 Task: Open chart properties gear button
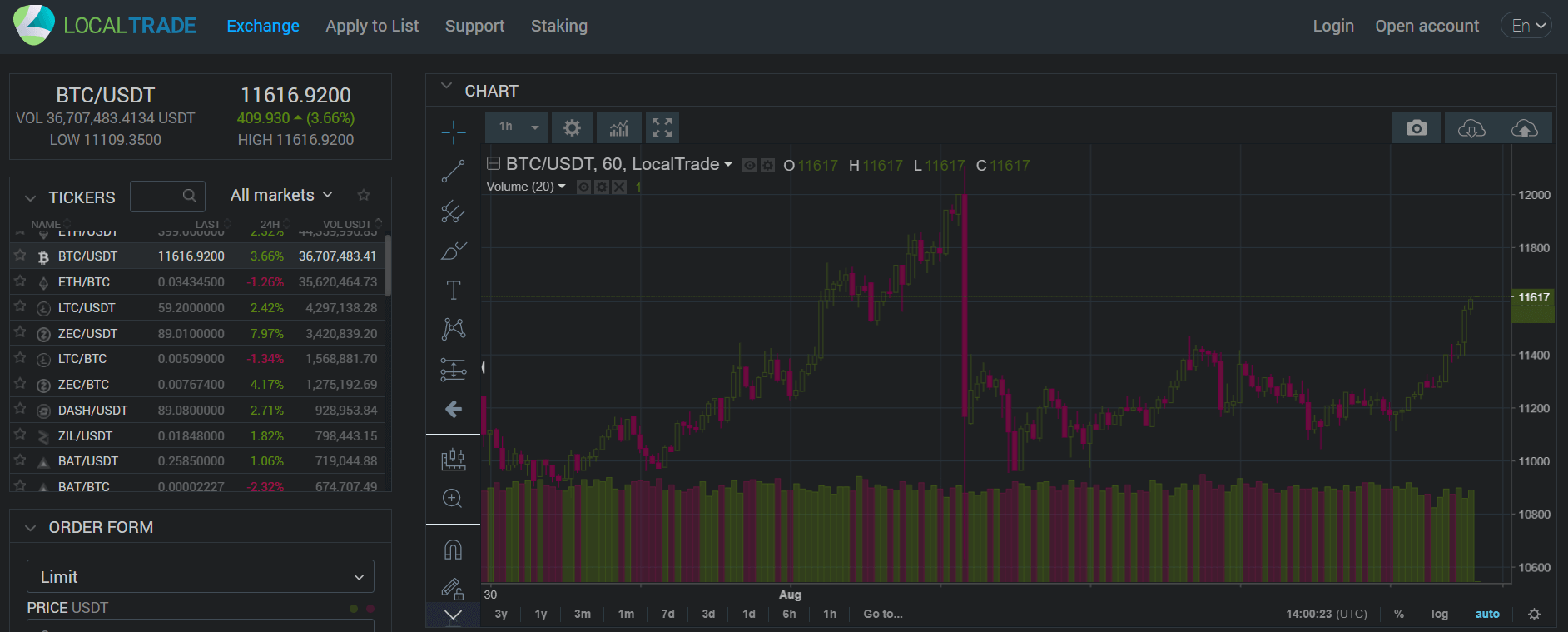[572, 127]
